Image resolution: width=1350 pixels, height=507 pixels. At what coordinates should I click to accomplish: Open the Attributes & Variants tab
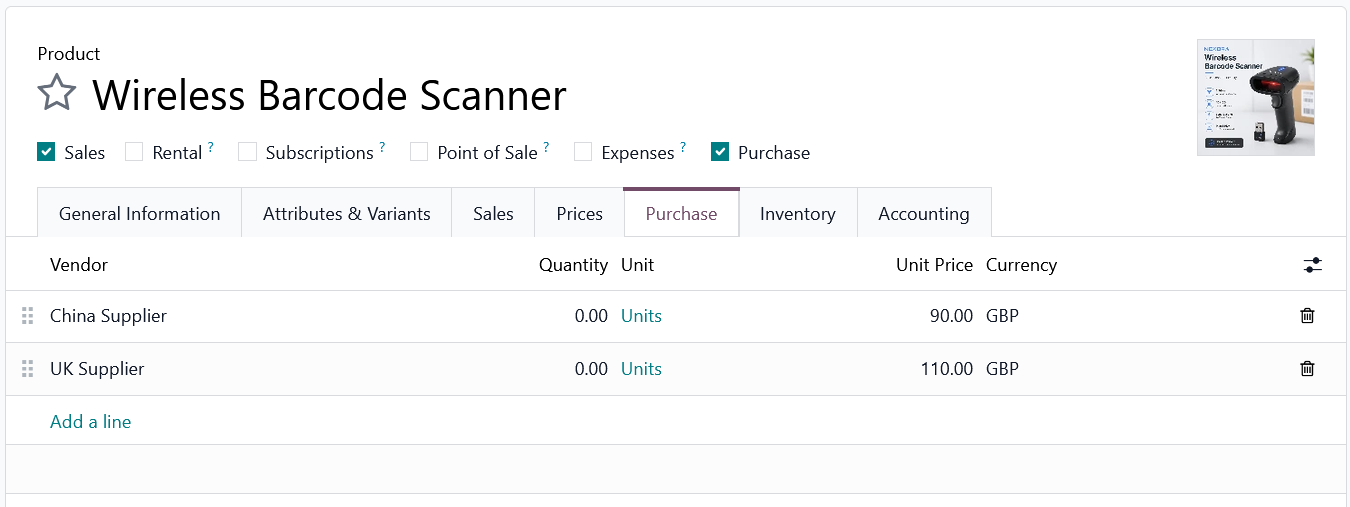coord(347,213)
